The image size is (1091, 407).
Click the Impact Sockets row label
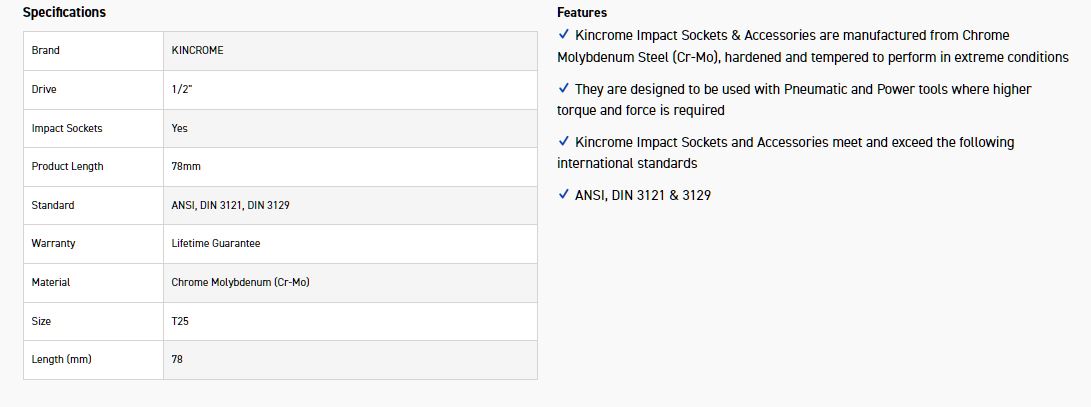point(67,128)
